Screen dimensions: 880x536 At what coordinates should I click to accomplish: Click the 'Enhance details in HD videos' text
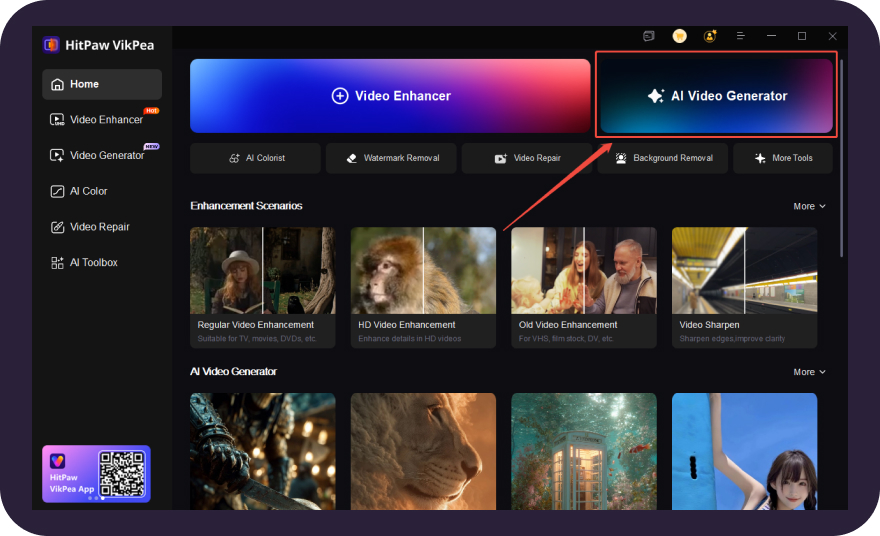pos(410,339)
